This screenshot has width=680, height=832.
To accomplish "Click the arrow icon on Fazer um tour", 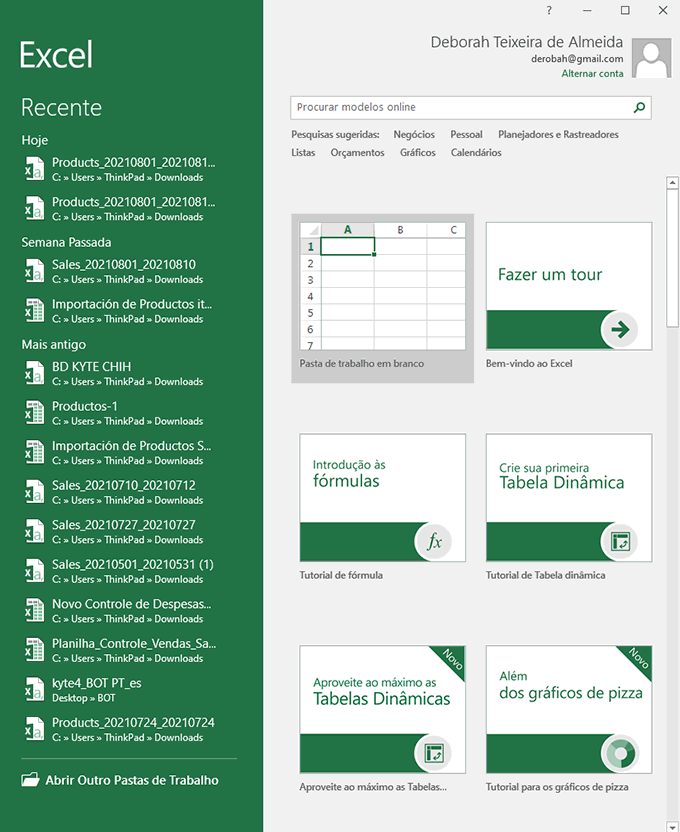I will pyautogui.click(x=620, y=330).
